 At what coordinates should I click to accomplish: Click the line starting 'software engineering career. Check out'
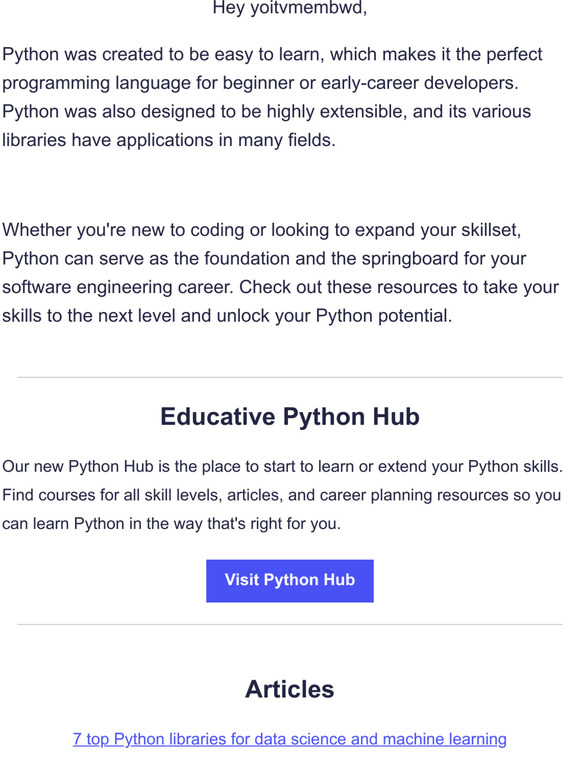click(x=280, y=287)
